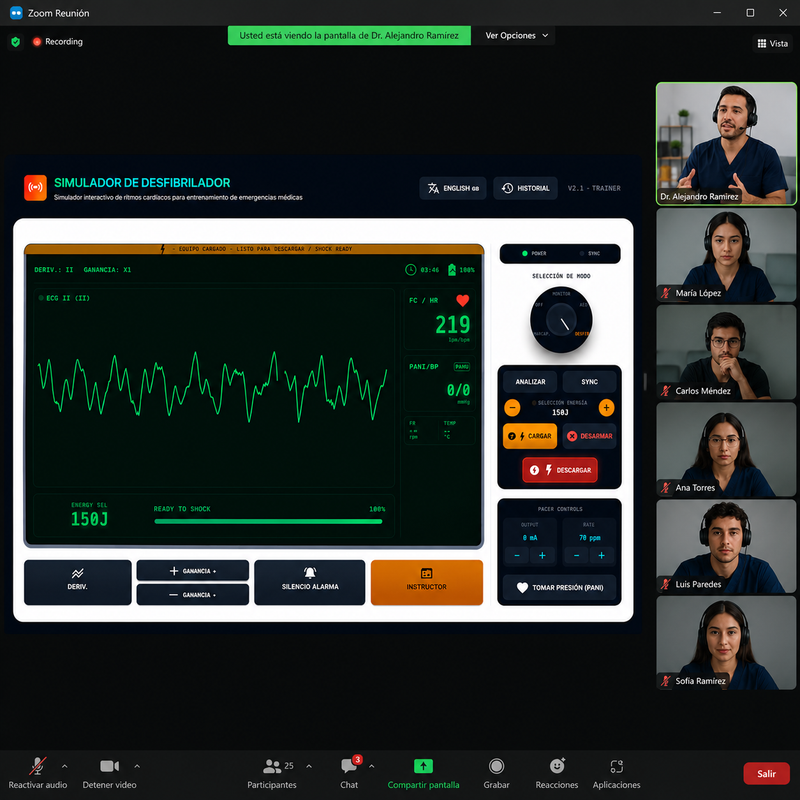
Task: Switch language with the ENGLISH GB button
Action: click(453, 188)
